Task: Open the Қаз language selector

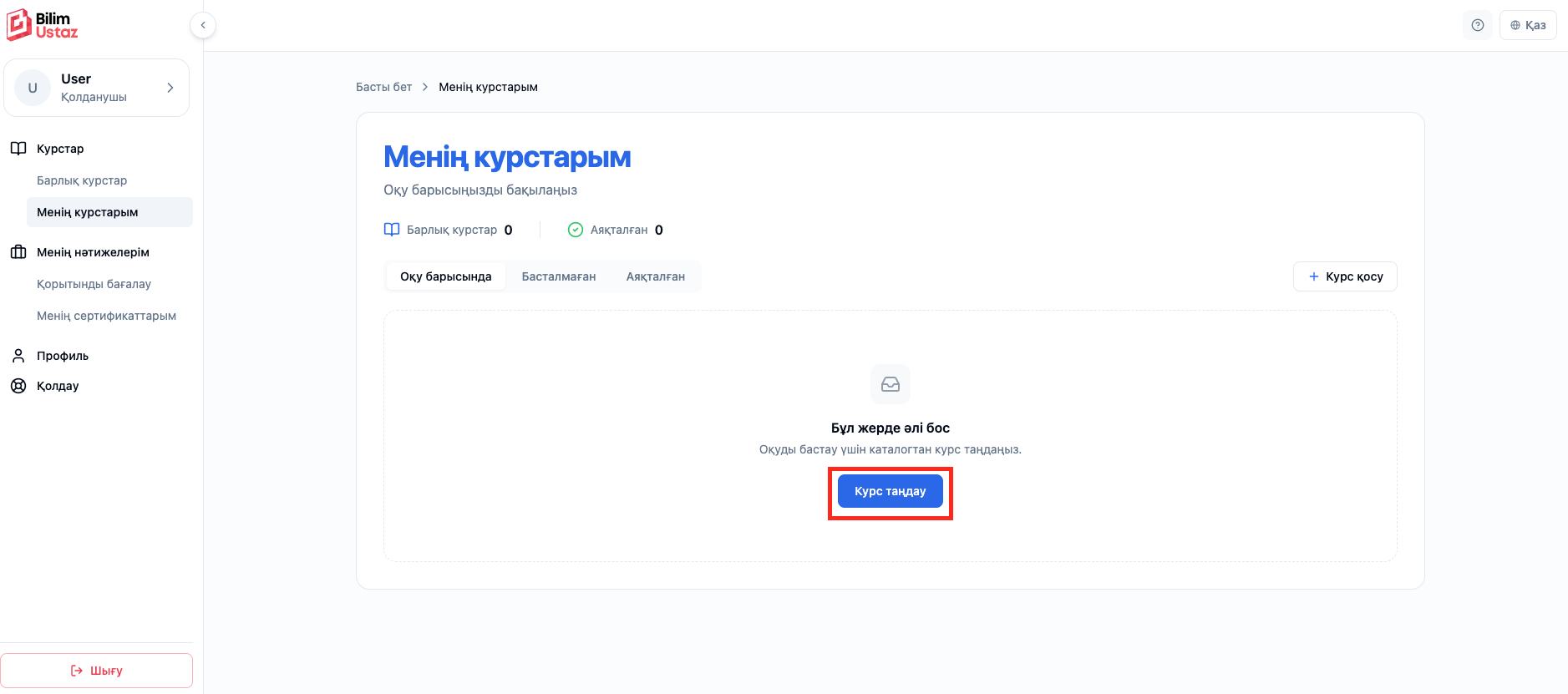Action: pyautogui.click(x=1528, y=25)
